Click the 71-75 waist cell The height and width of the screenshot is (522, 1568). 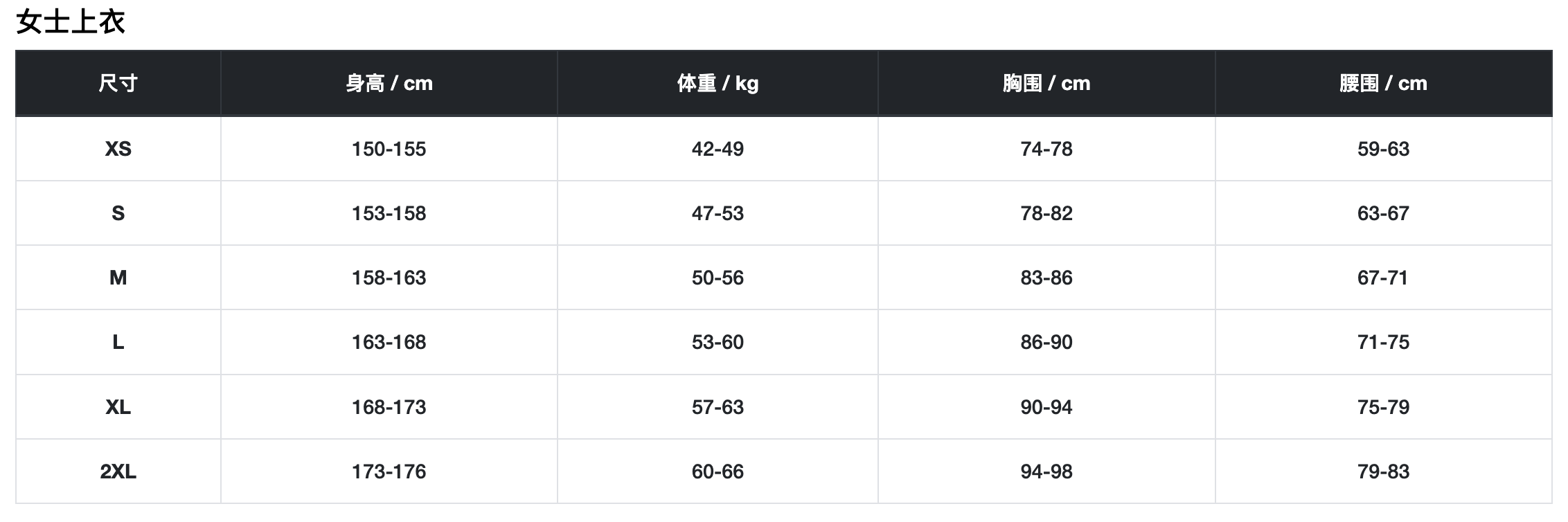(x=1383, y=342)
